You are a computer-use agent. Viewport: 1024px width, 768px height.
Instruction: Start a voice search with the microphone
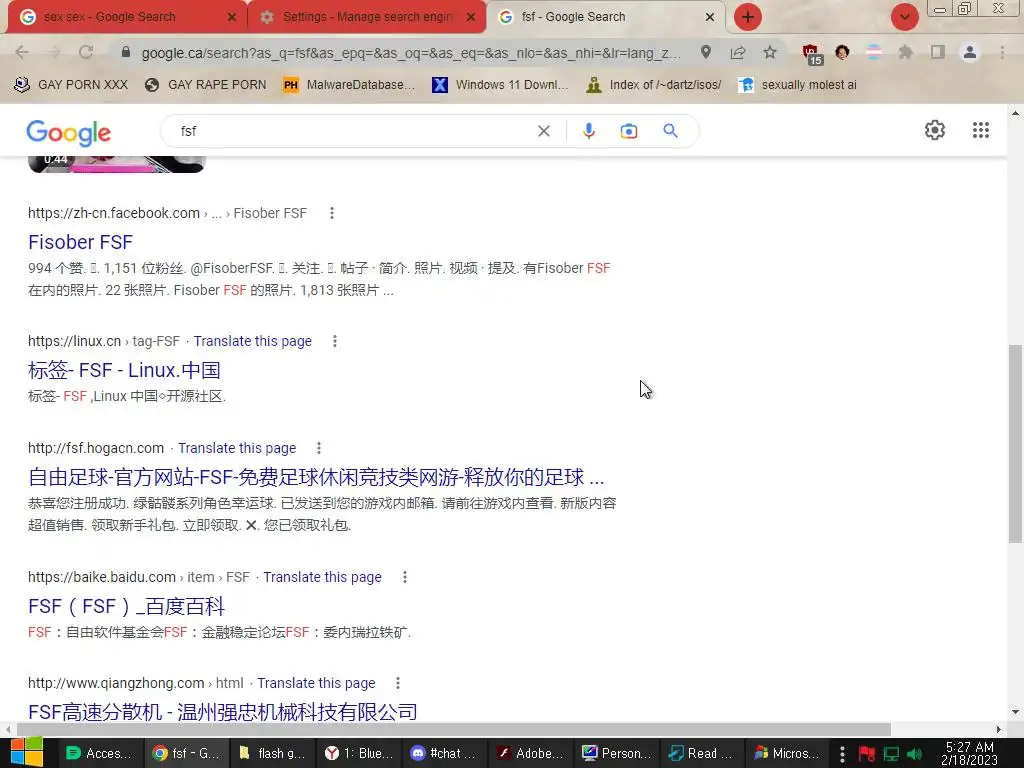point(588,131)
